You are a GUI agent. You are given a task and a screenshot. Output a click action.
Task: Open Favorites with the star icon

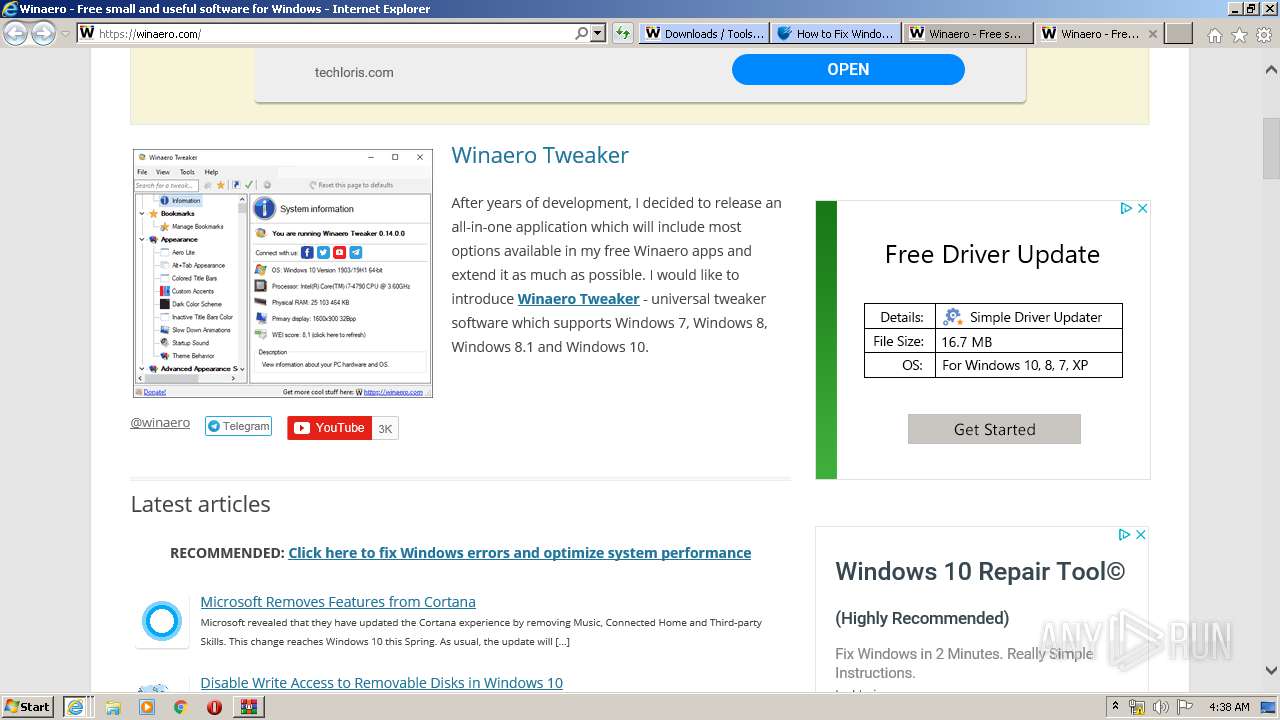point(1239,34)
